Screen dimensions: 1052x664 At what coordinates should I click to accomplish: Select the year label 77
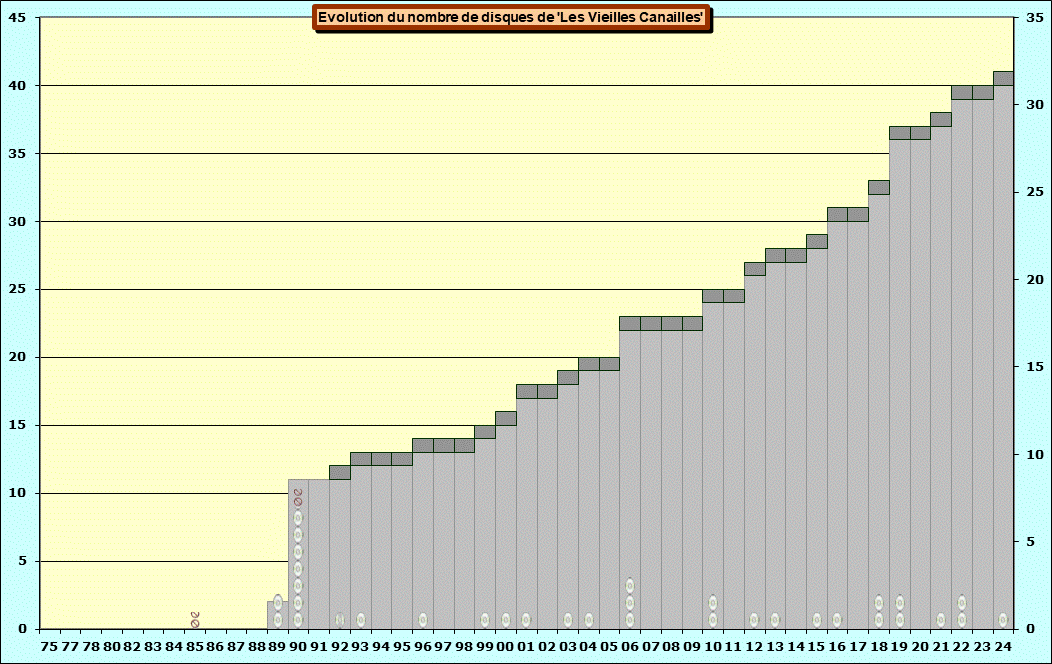[70, 647]
